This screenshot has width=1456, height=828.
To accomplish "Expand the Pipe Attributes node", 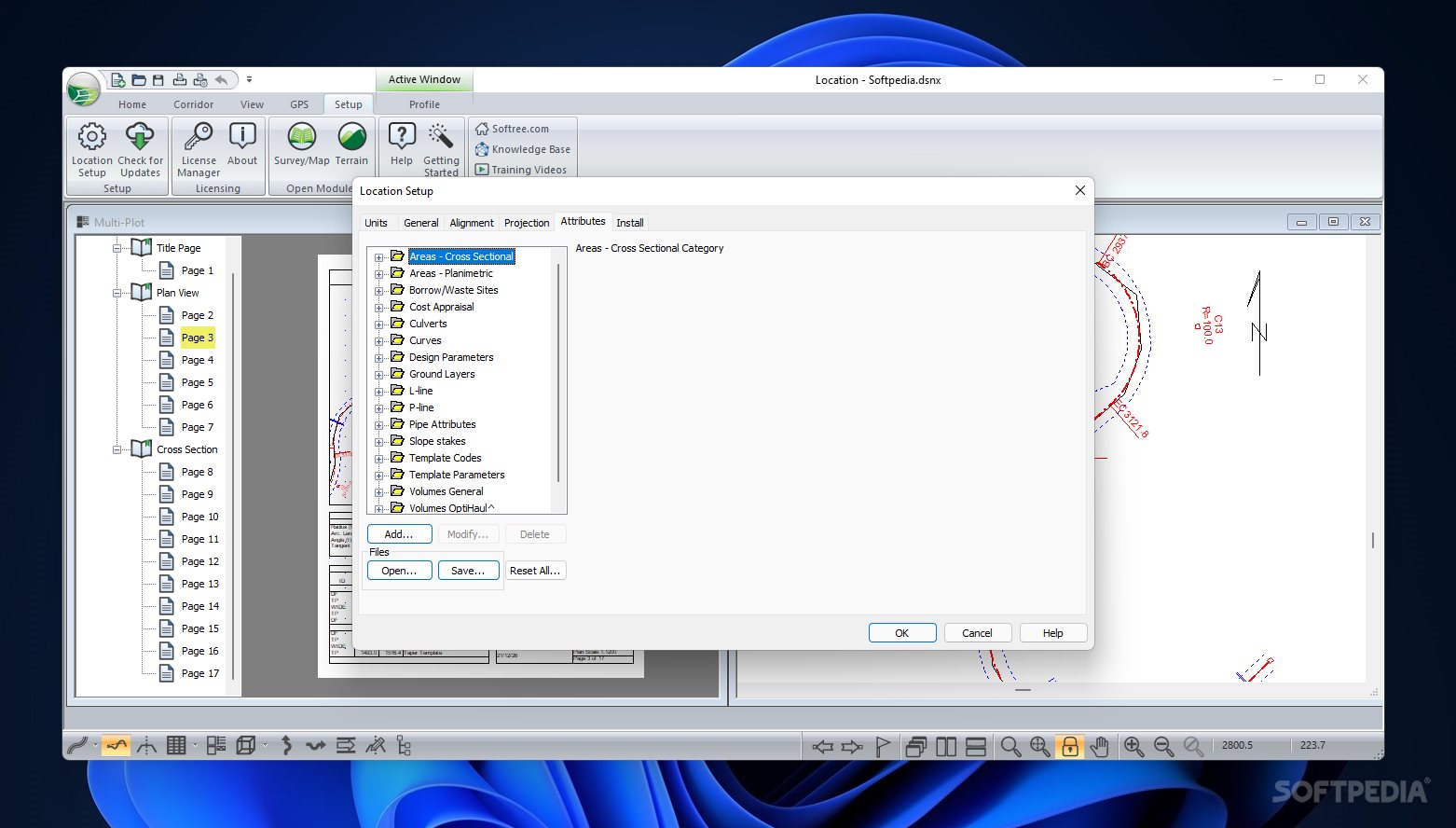I will [379, 425].
